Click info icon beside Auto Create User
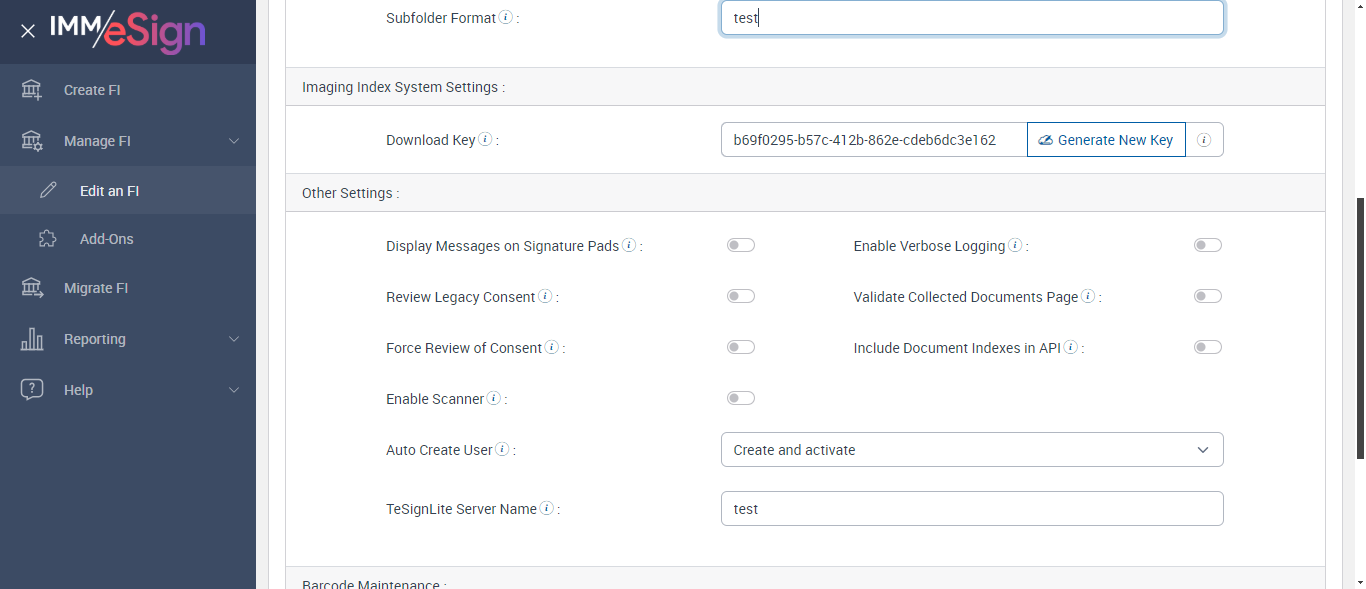 click(x=502, y=450)
